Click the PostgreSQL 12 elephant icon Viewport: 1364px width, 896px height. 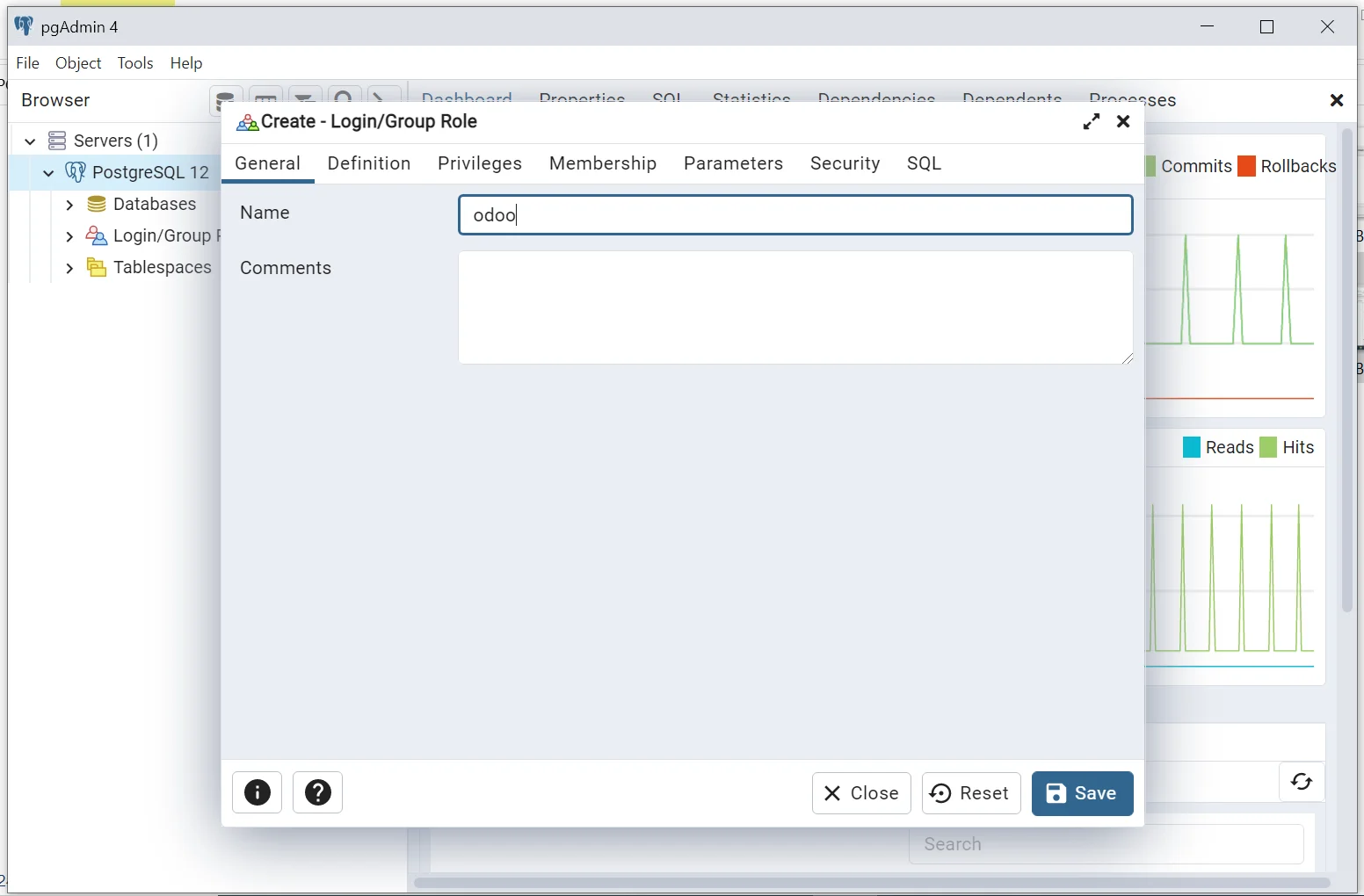point(76,172)
